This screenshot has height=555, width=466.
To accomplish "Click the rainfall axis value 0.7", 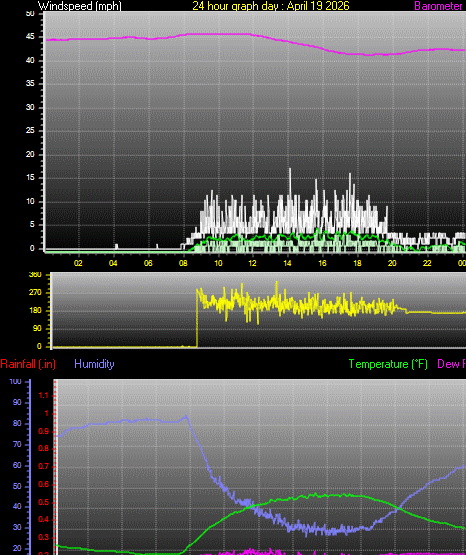I will click(x=44, y=467).
